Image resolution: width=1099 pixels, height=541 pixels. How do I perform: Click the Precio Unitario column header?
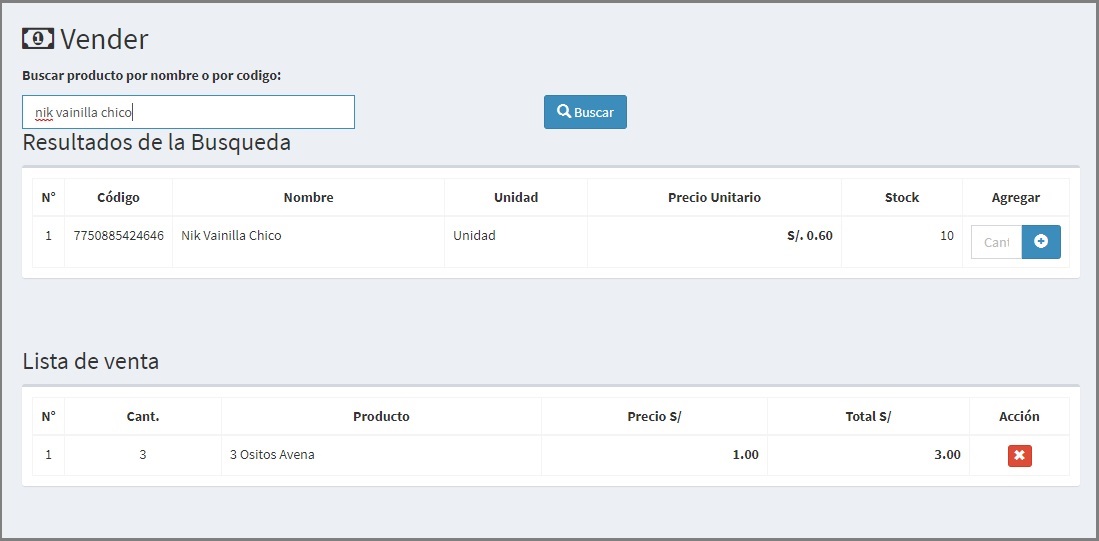714,198
